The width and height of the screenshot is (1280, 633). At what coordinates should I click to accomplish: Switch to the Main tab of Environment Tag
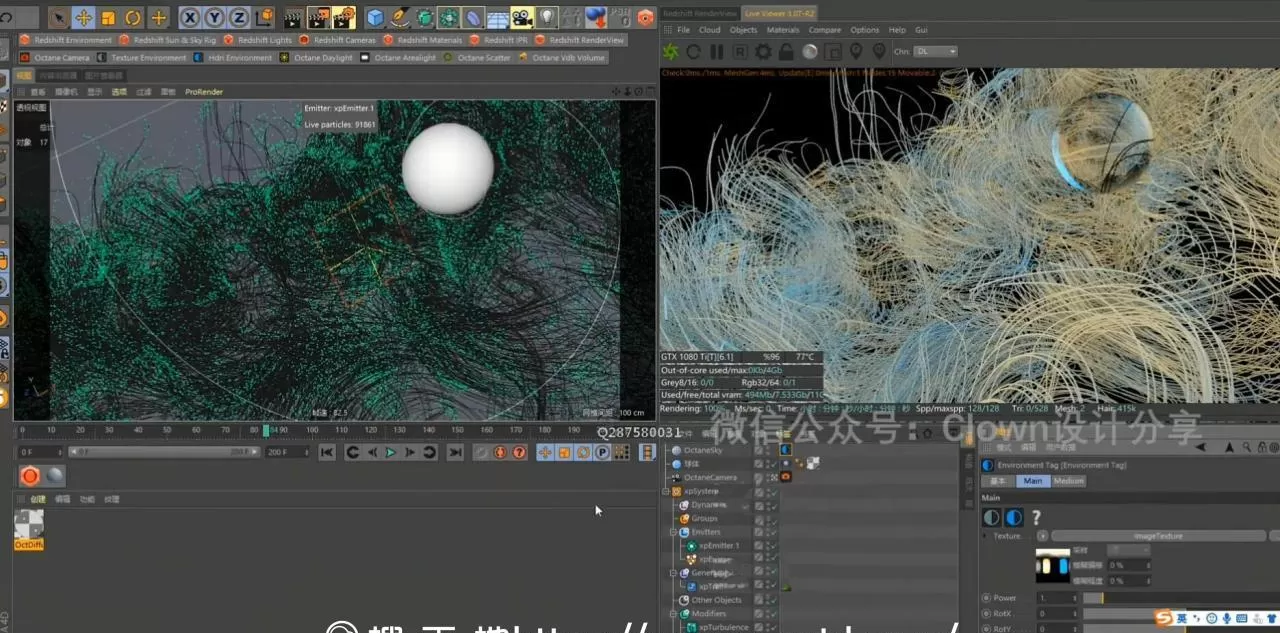click(x=1033, y=481)
